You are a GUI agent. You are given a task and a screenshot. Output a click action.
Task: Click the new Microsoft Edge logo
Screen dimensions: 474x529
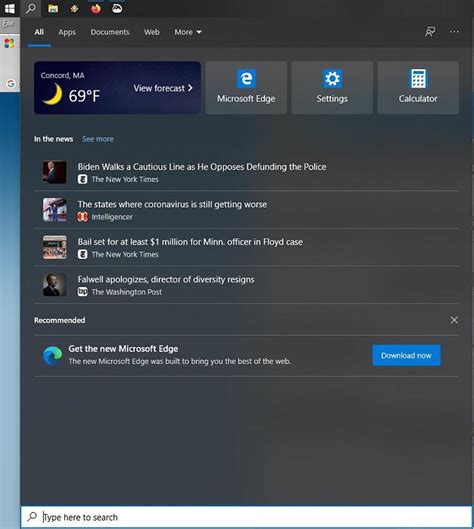coord(53,355)
